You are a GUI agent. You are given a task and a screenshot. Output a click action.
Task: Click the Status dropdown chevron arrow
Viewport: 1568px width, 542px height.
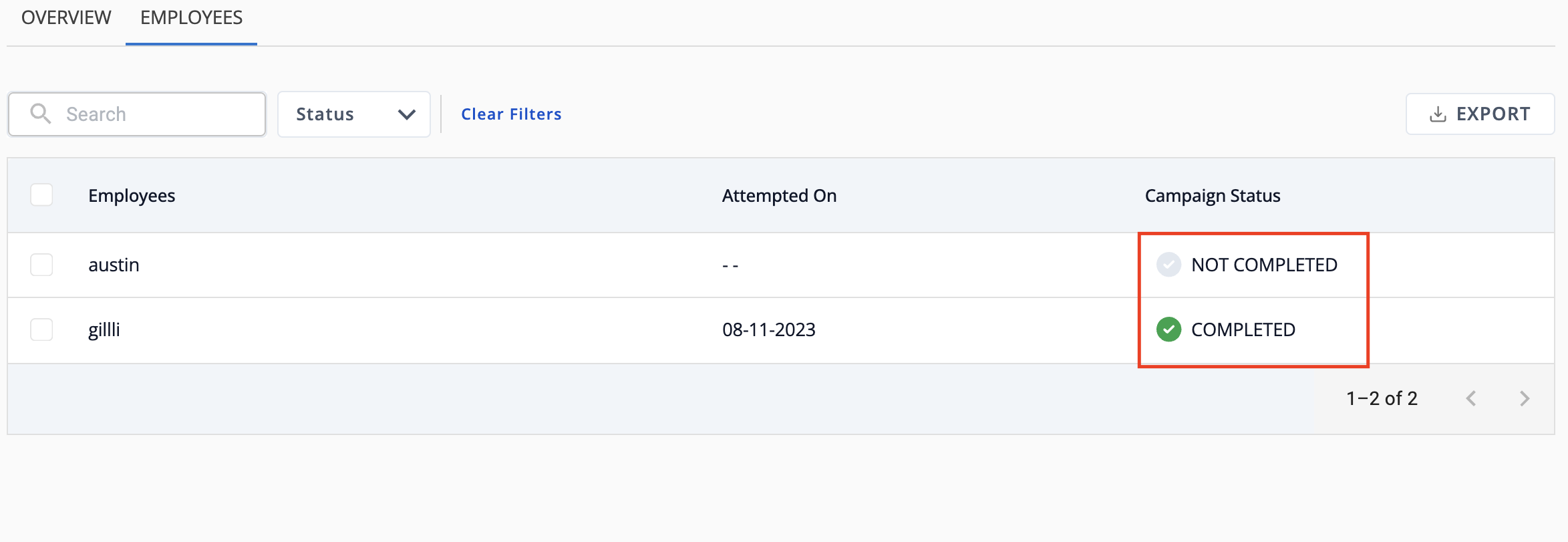tap(407, 114)
